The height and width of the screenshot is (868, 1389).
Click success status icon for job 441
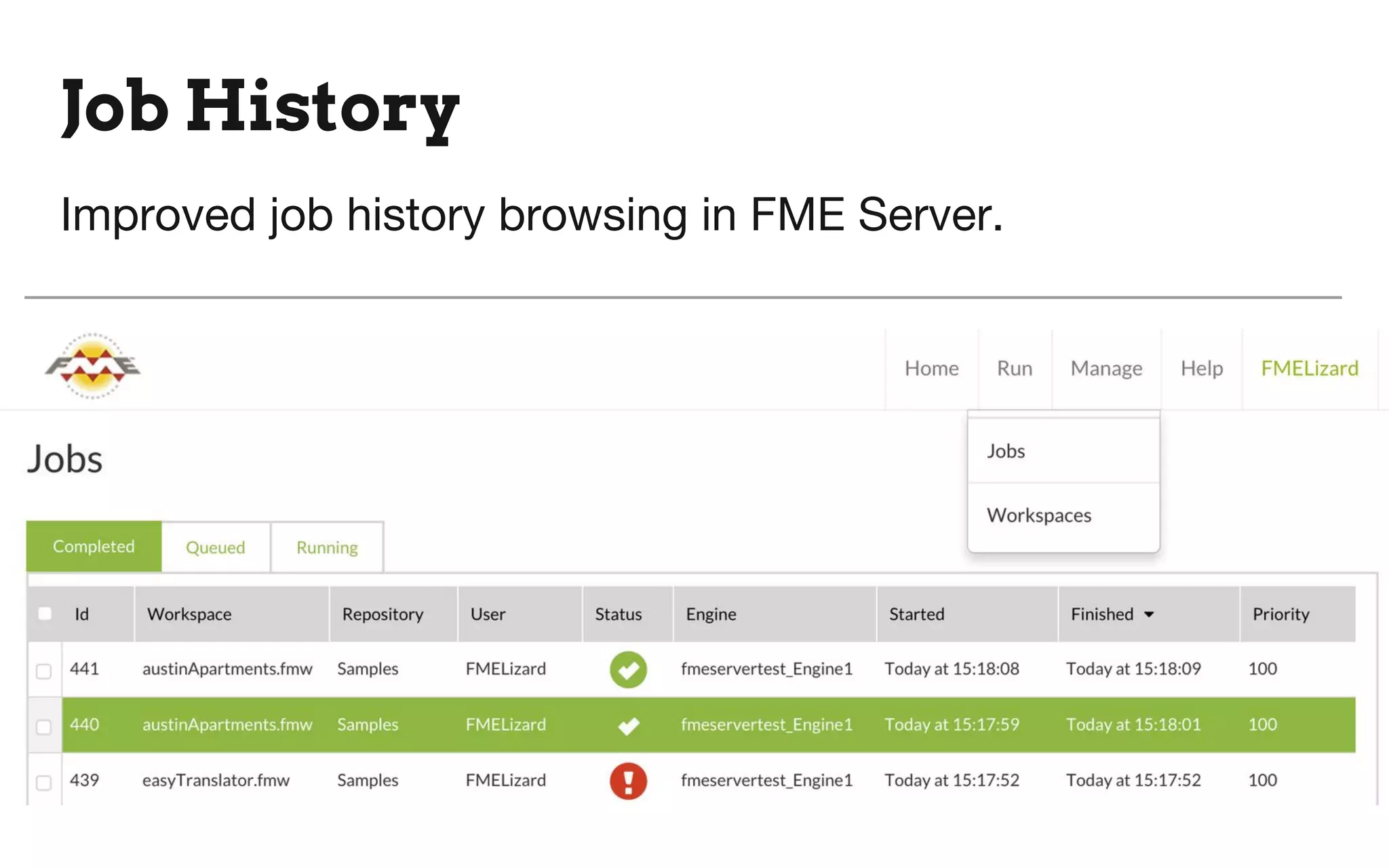click(628, 669)
